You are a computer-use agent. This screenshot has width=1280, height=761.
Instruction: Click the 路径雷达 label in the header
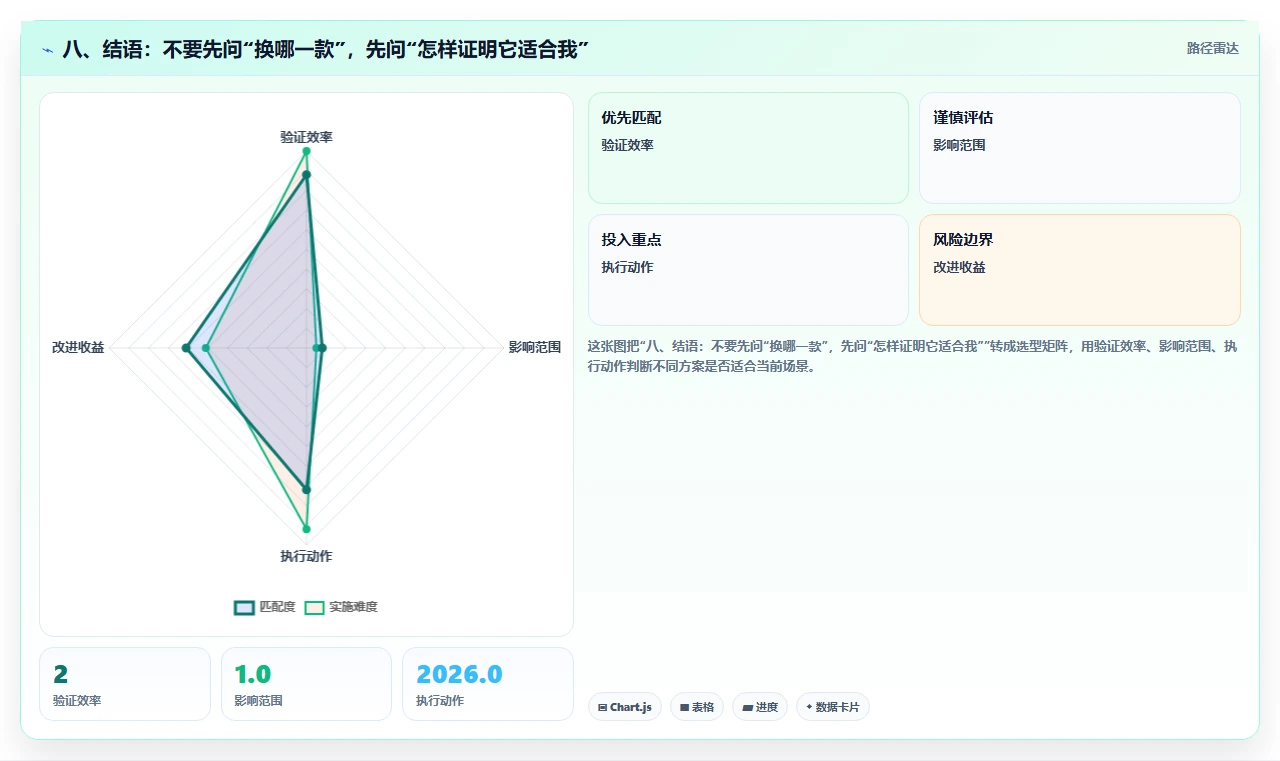pyautogui.click(x=1212, y=48)
